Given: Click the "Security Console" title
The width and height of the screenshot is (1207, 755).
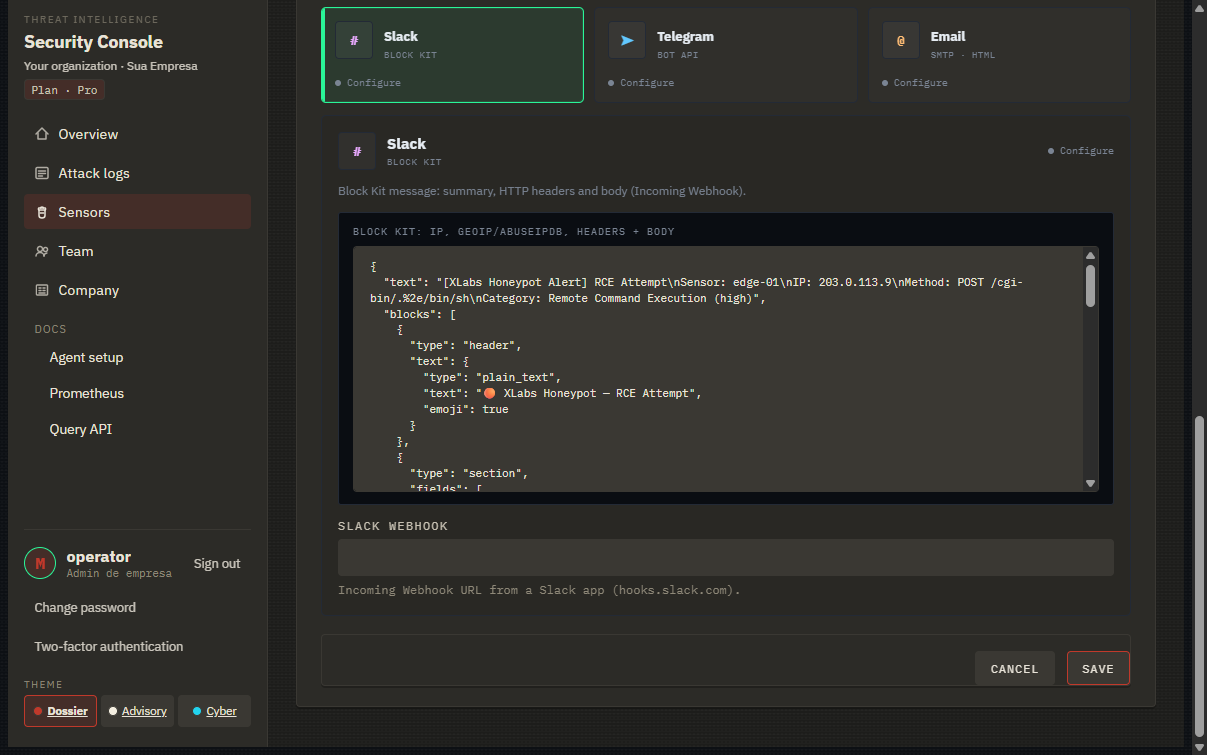Looking at the screenshot, I should pyautogui.click(x=93, y=42).
